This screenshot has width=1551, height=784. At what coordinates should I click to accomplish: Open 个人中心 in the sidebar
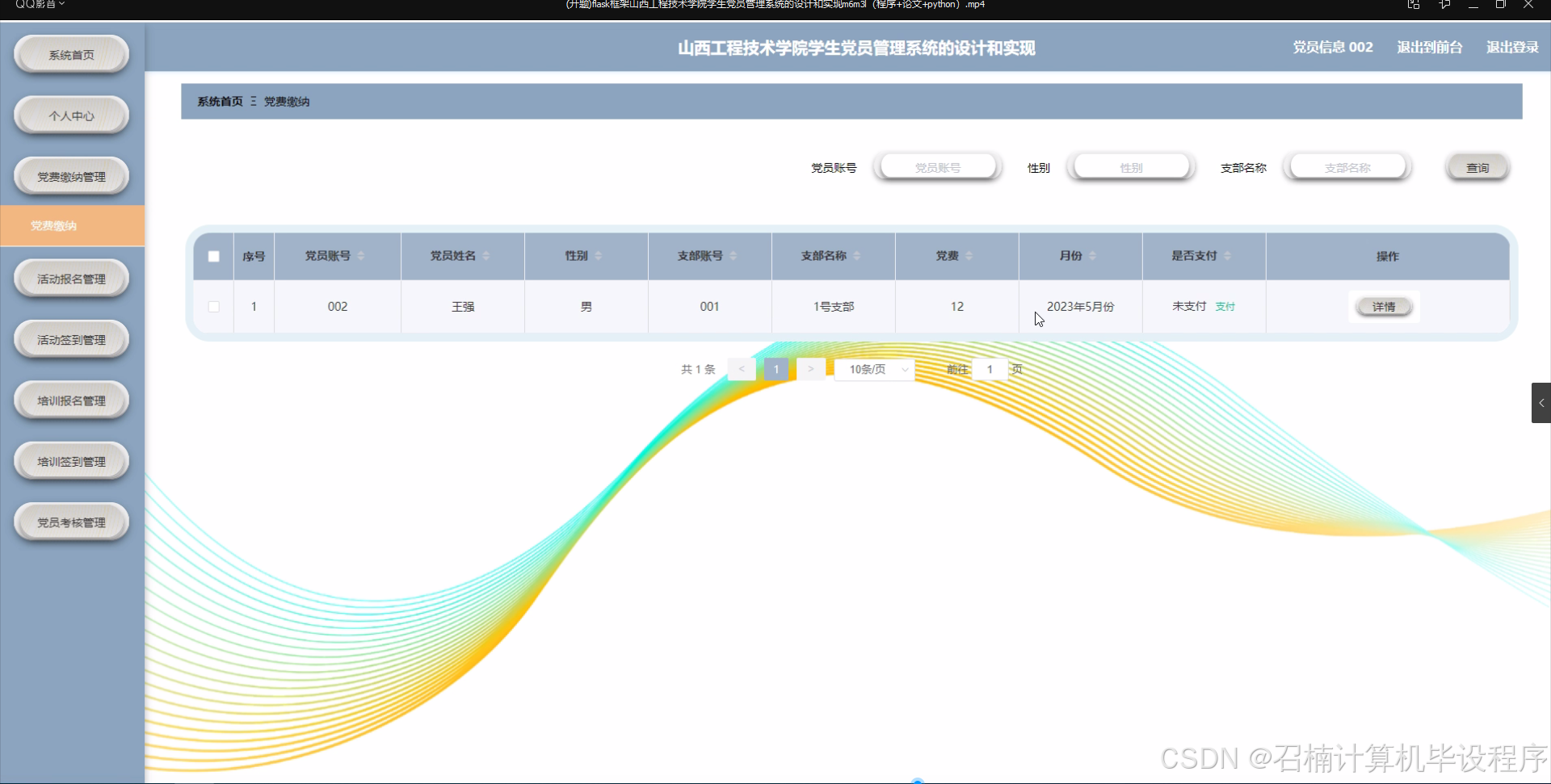[x=71, y=115]
